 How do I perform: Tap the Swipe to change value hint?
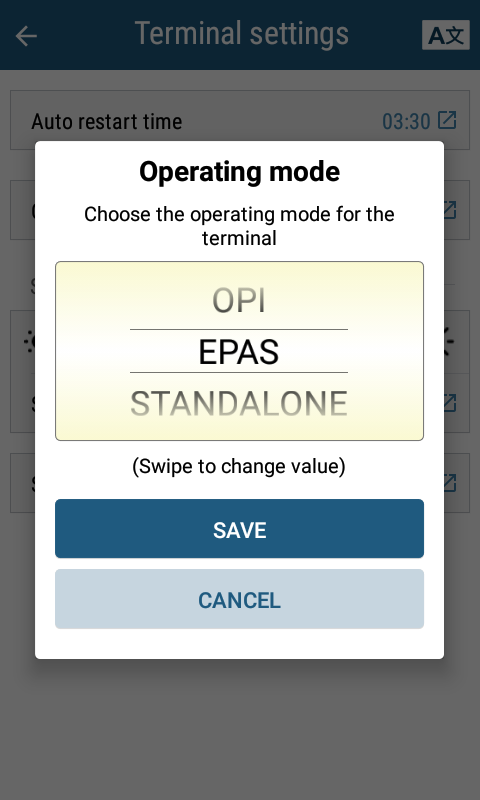point(239,466)
